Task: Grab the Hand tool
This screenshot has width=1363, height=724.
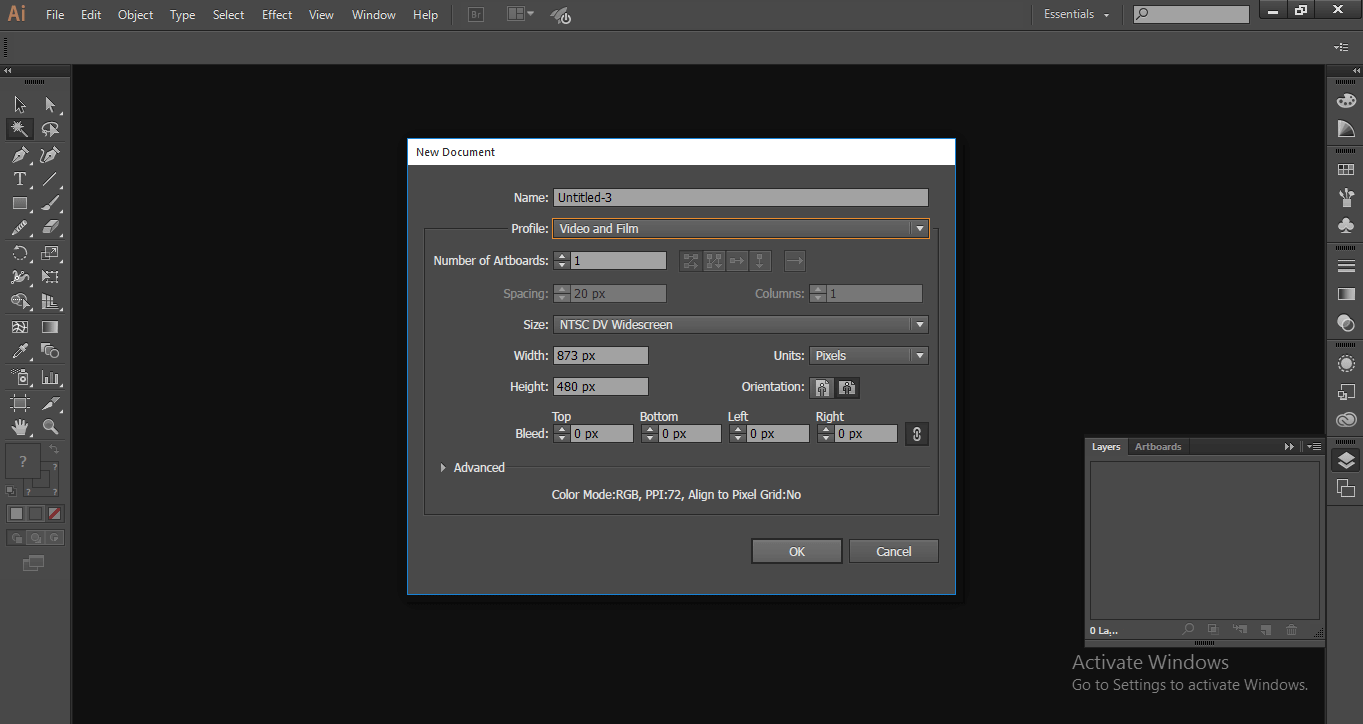Action: [x=19, y=426]
